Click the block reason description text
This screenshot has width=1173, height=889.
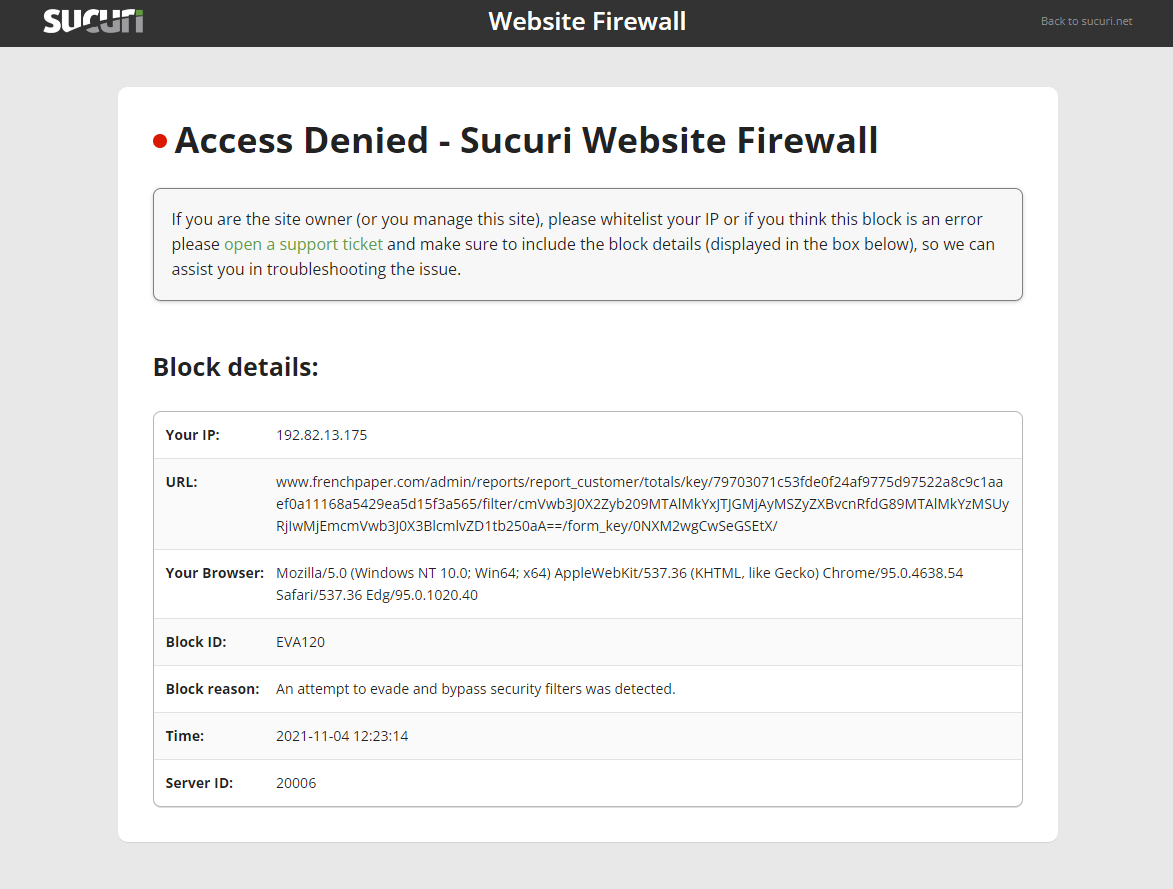[475, 688]
